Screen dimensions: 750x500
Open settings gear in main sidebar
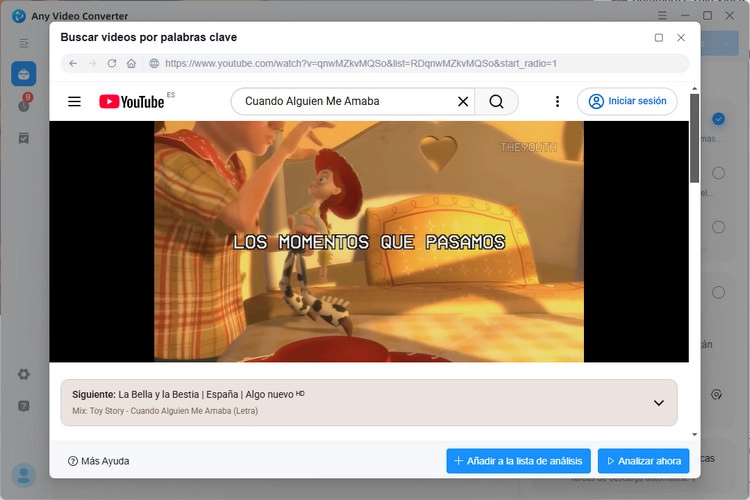(23, 374)
